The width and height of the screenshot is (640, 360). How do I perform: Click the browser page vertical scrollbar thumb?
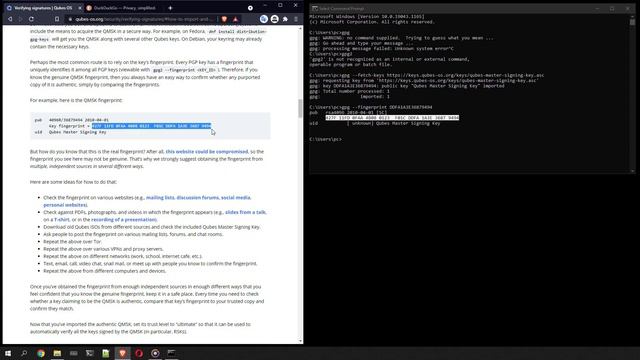(x=300, y=108)
